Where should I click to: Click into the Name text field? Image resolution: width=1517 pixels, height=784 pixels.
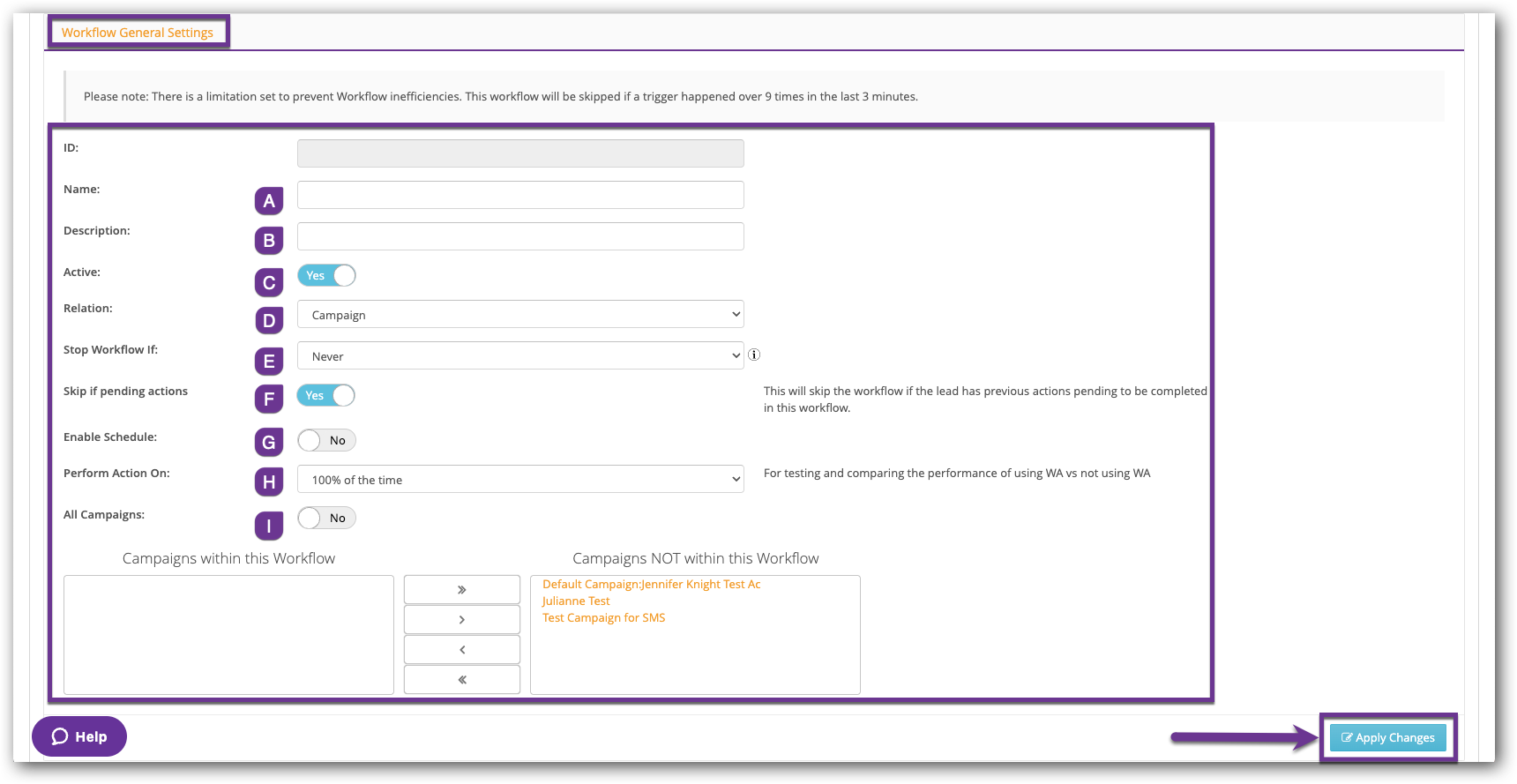click(520, 195)
